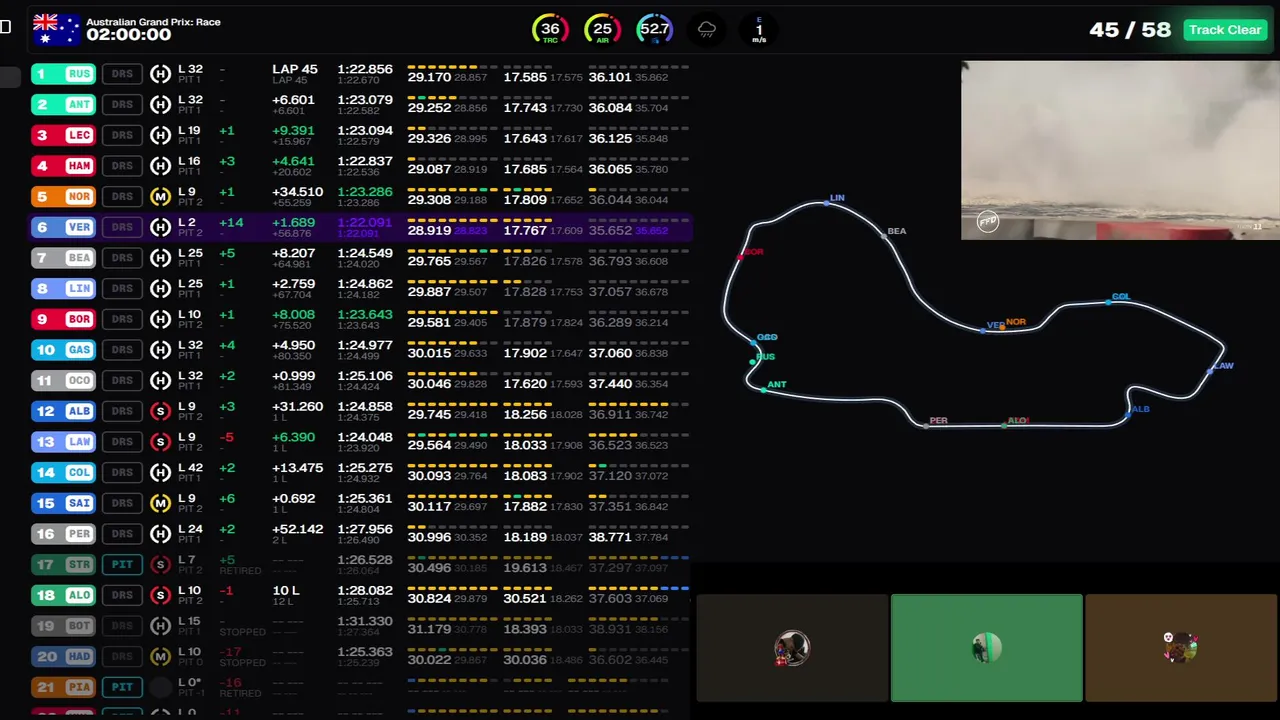Image resolution: width=1280 pixels, height=720 pixels.
Task: Click the Australian Grand Prix: Race title
Action: tap(153, 22)
